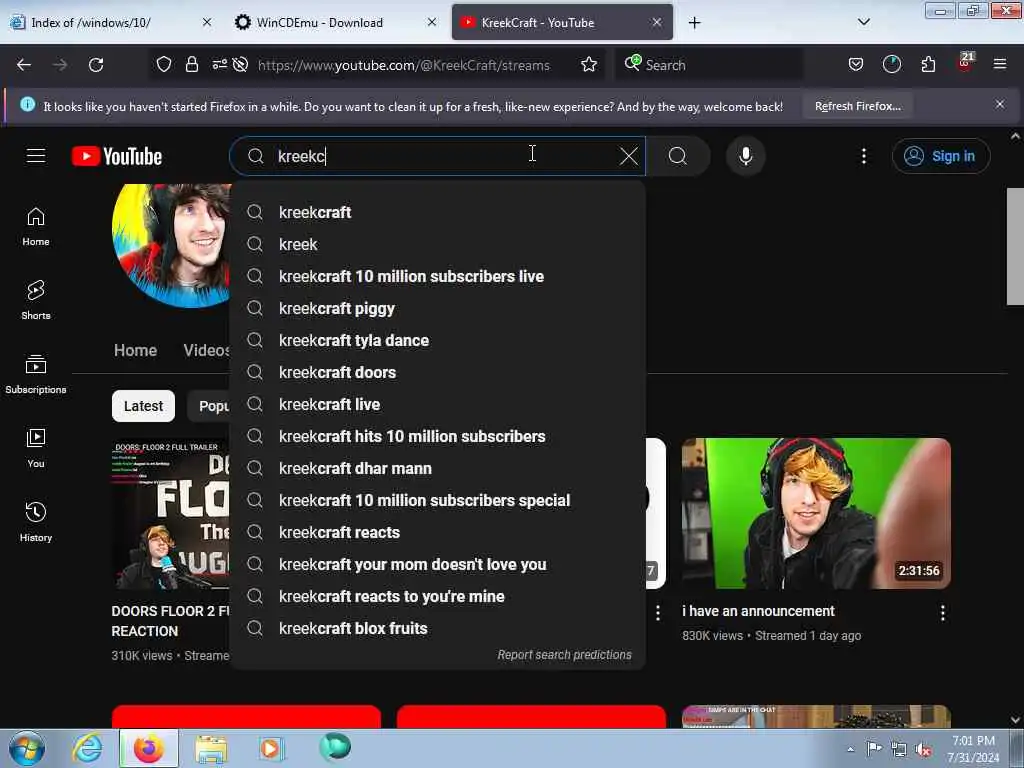Open Firefox application hamburger menu
This screenshot has height=768, width=1024.
pos(999,65)
